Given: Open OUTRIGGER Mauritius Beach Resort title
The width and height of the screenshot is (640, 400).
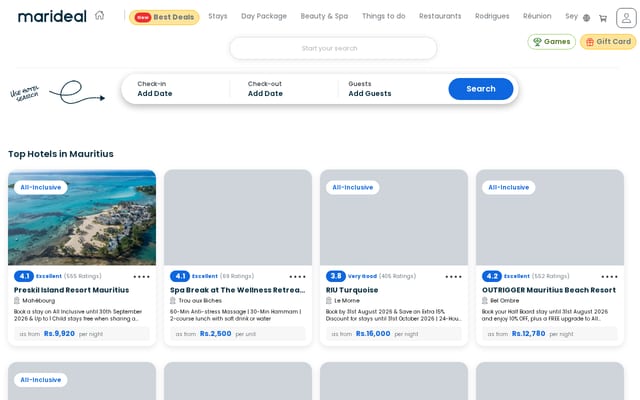Looking at the screenshot, I should click(x=549, y=290).
